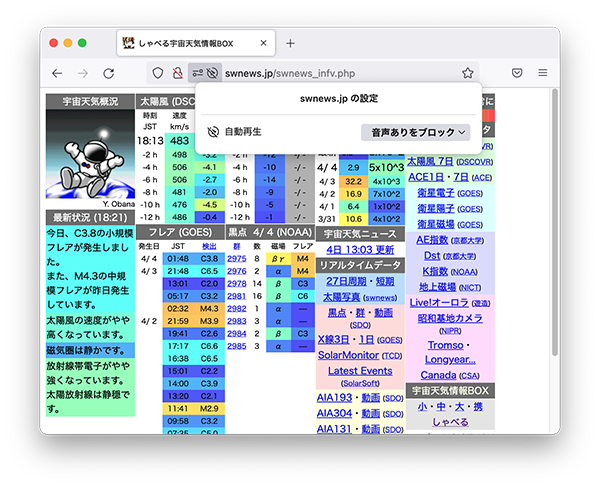Open the tracking protection shield icon
Viewport: 600px width, 487px height.
(157, 73)
